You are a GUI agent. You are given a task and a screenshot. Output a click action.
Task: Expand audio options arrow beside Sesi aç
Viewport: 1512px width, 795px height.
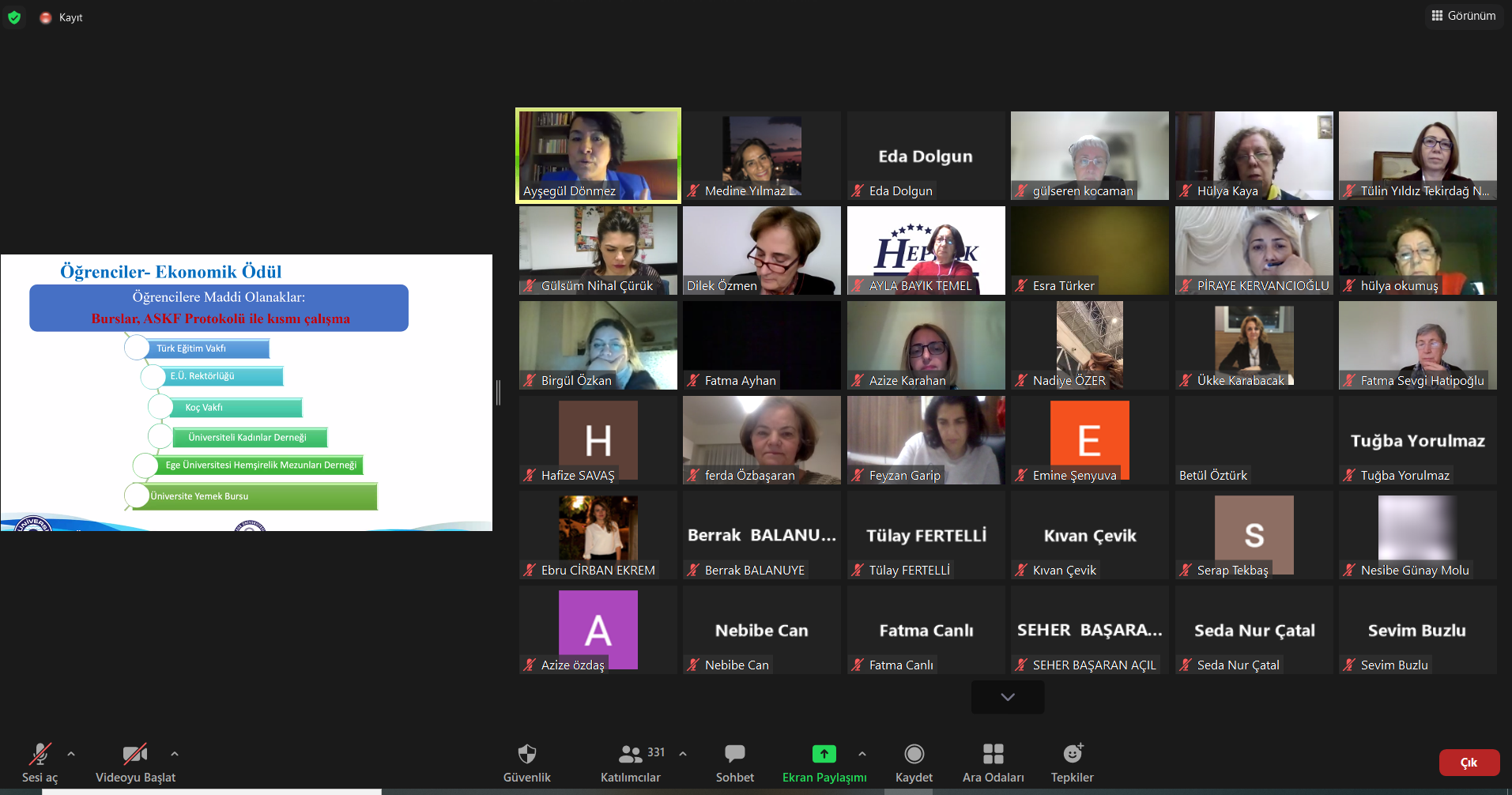[x=71, y=754]
